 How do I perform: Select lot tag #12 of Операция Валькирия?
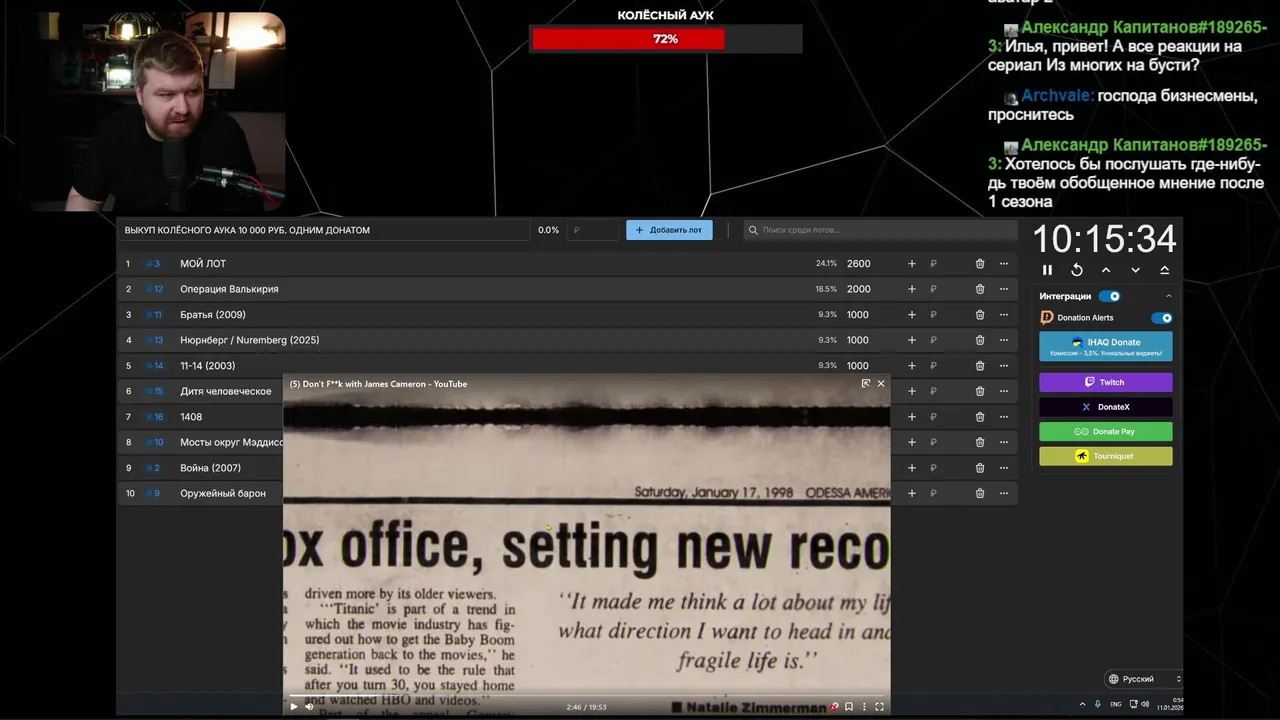tap(155, 289)
